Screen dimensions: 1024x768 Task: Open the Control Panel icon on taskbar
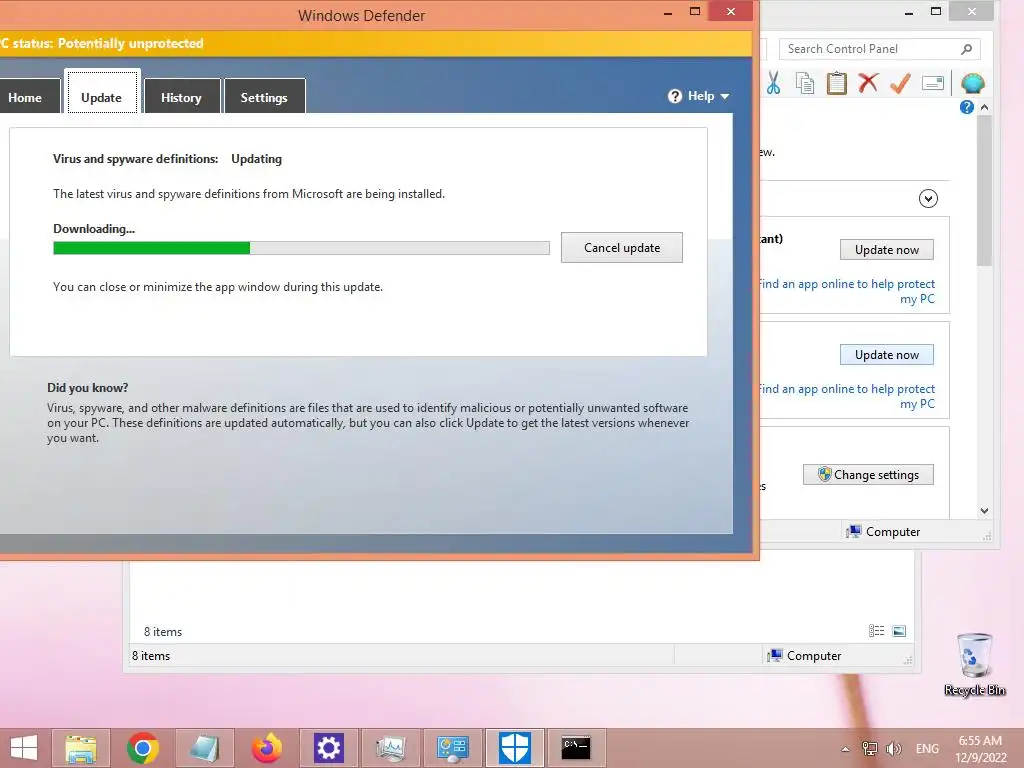(453, 748)
